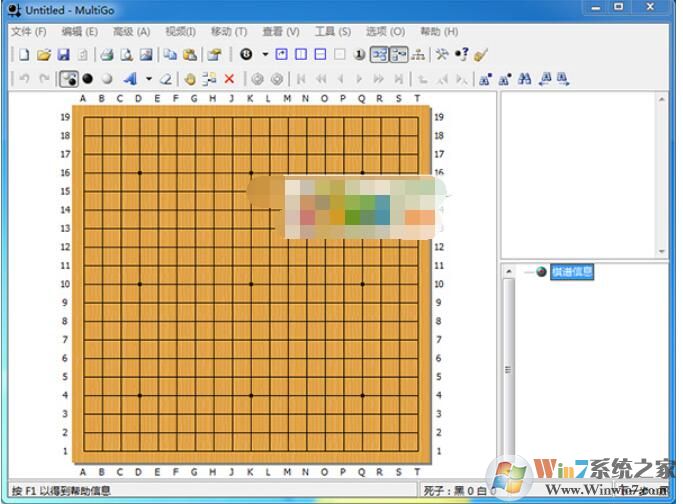The image size is (683, 504).
Task: Click comment panel scrollbar up arrow
Action: (x=662, y=99)
